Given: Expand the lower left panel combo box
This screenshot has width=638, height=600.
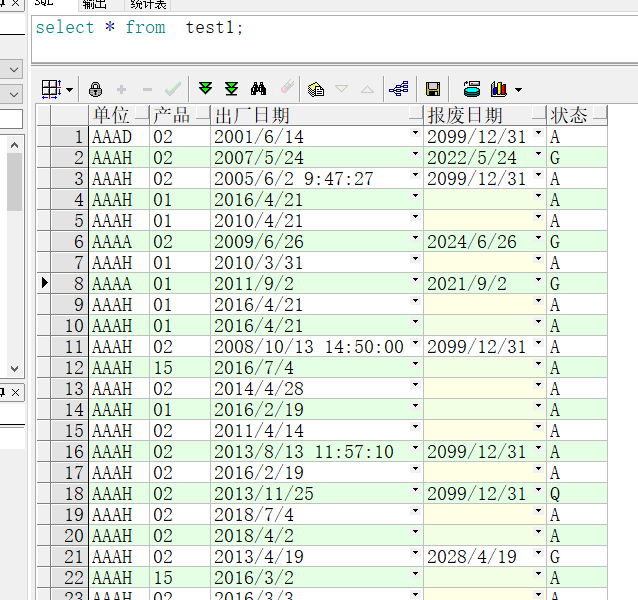Looking at the screenshot, I should pyautogui.click(x=13, y=95).
